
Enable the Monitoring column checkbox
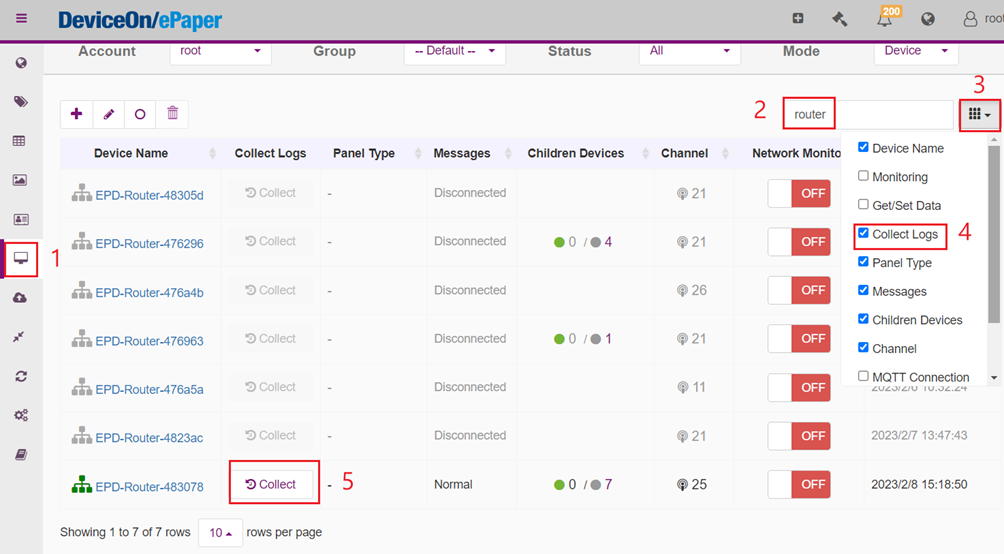click(x=863, y=176)
